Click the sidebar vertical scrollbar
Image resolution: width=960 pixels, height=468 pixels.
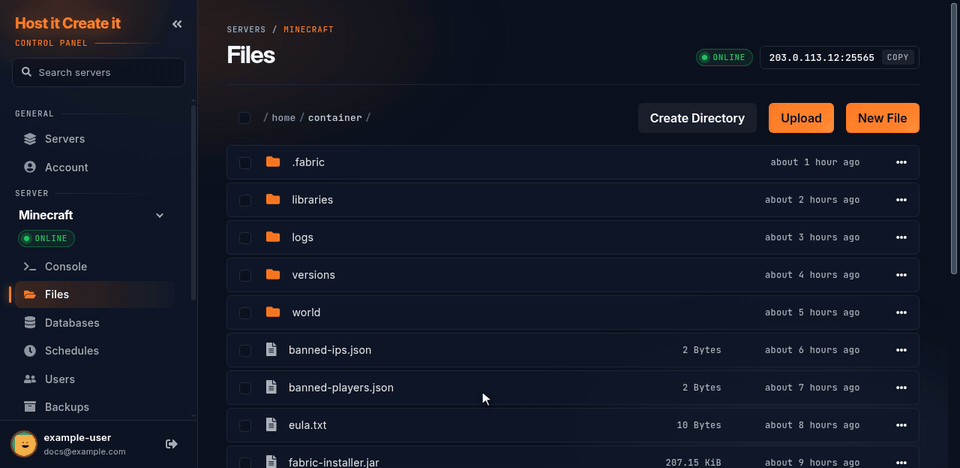click(x=193, y=202)
